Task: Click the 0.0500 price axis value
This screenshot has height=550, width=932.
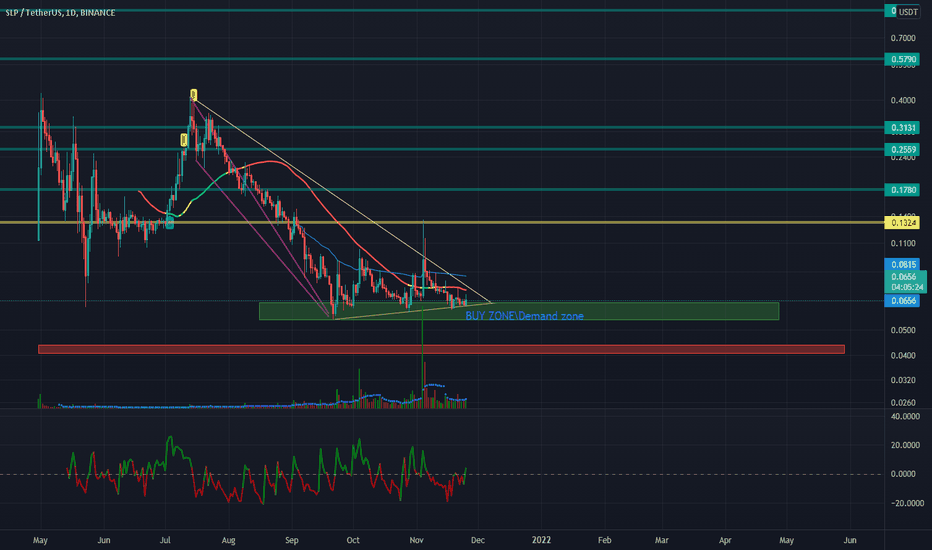Action: (x=903, y=330)
